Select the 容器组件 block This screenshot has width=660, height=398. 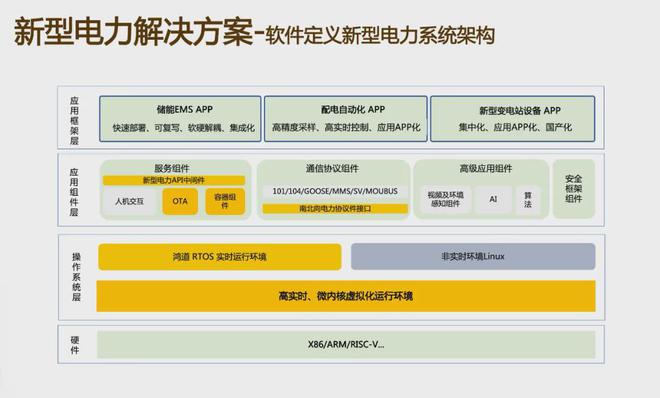pos(225,202)
